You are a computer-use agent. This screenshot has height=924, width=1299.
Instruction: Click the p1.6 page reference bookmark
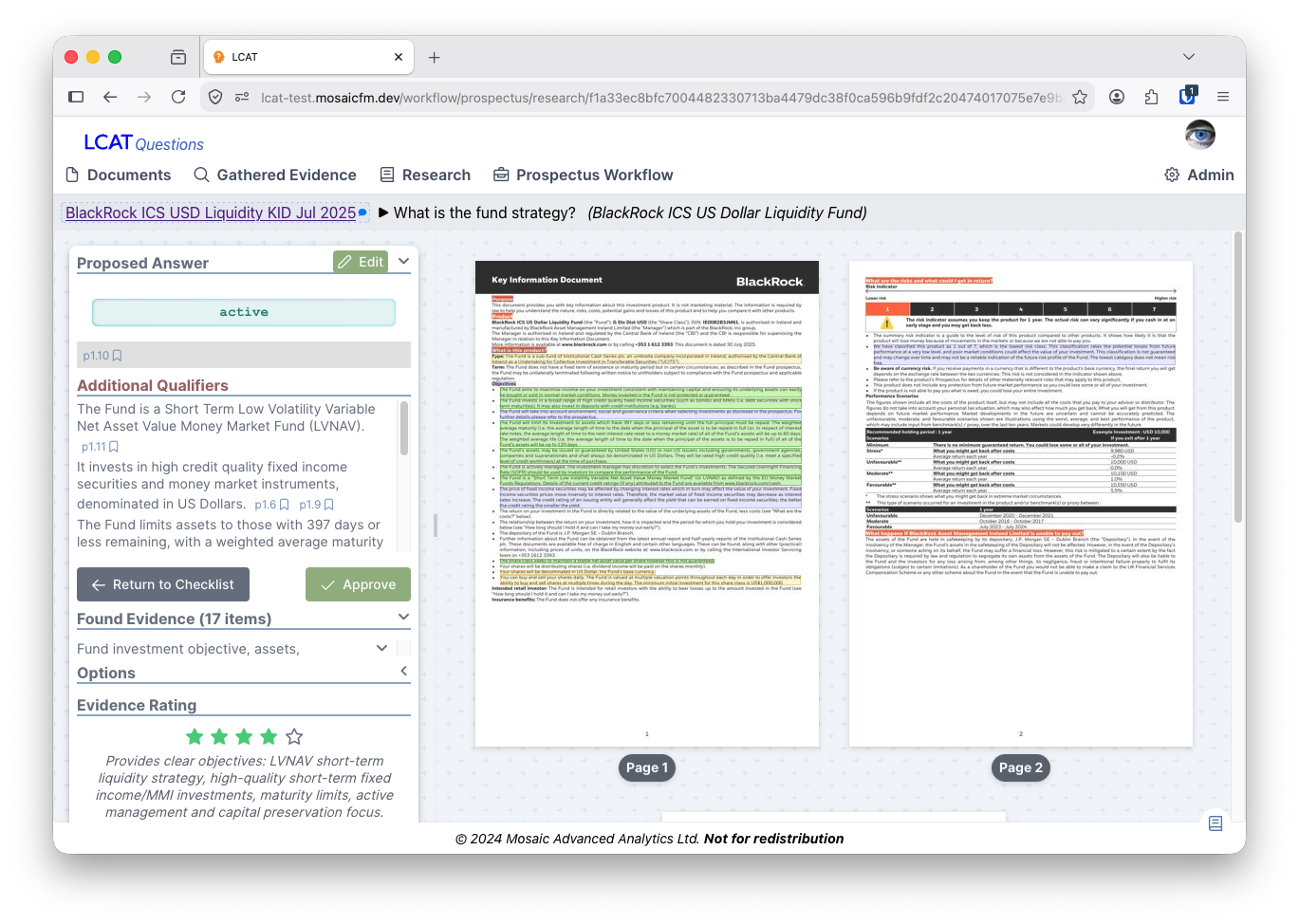click(x=271, y=505)
